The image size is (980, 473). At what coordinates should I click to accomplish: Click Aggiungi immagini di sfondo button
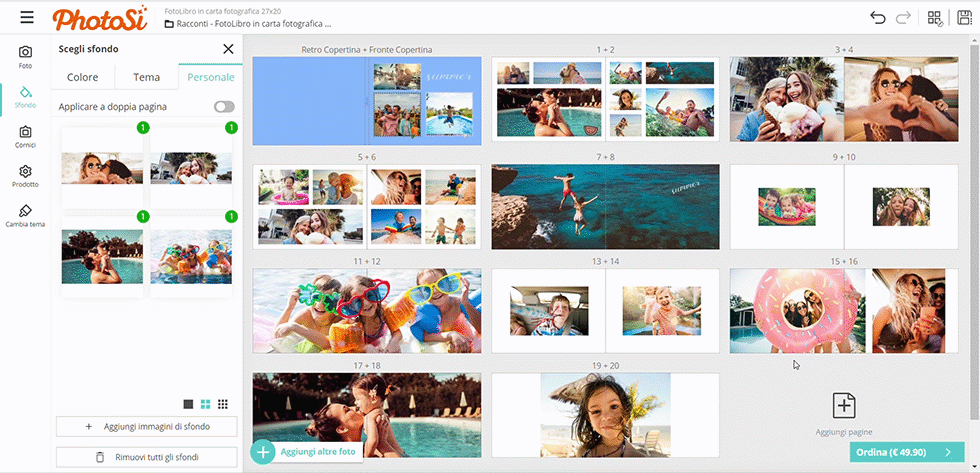[x=146, y=426]
